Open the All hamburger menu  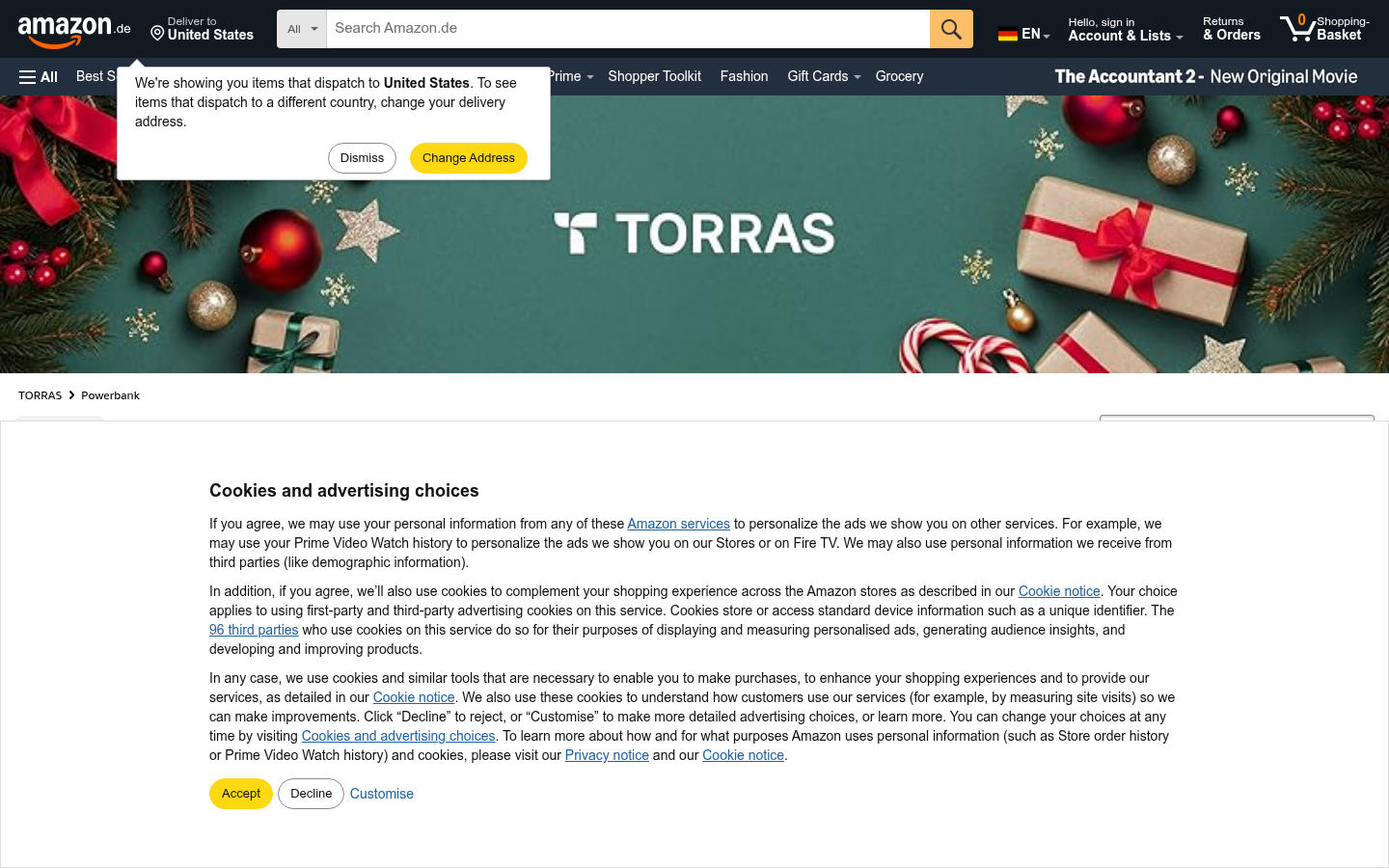39,77
